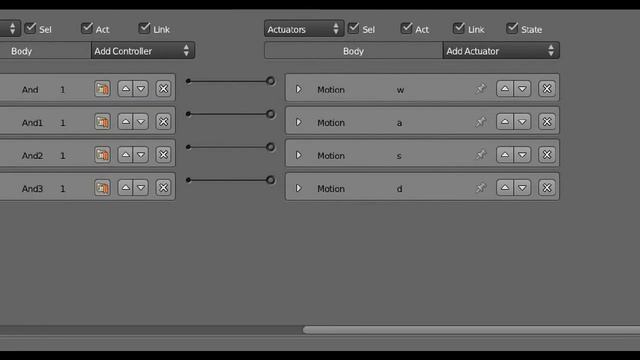This screenshot has height=360, width=640.
Task: Delete the And3 controller
Action: coord(163,188)
